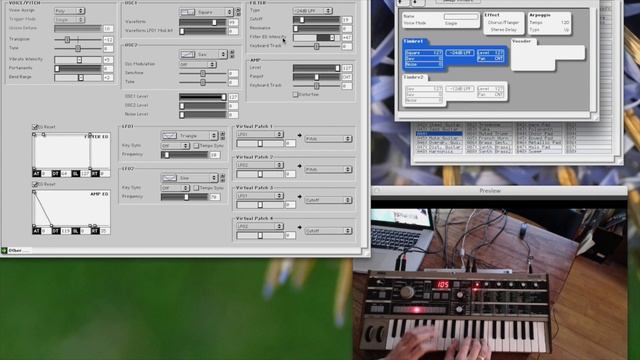
Task: Click the Portamento slider
Action: coord(78,69)
